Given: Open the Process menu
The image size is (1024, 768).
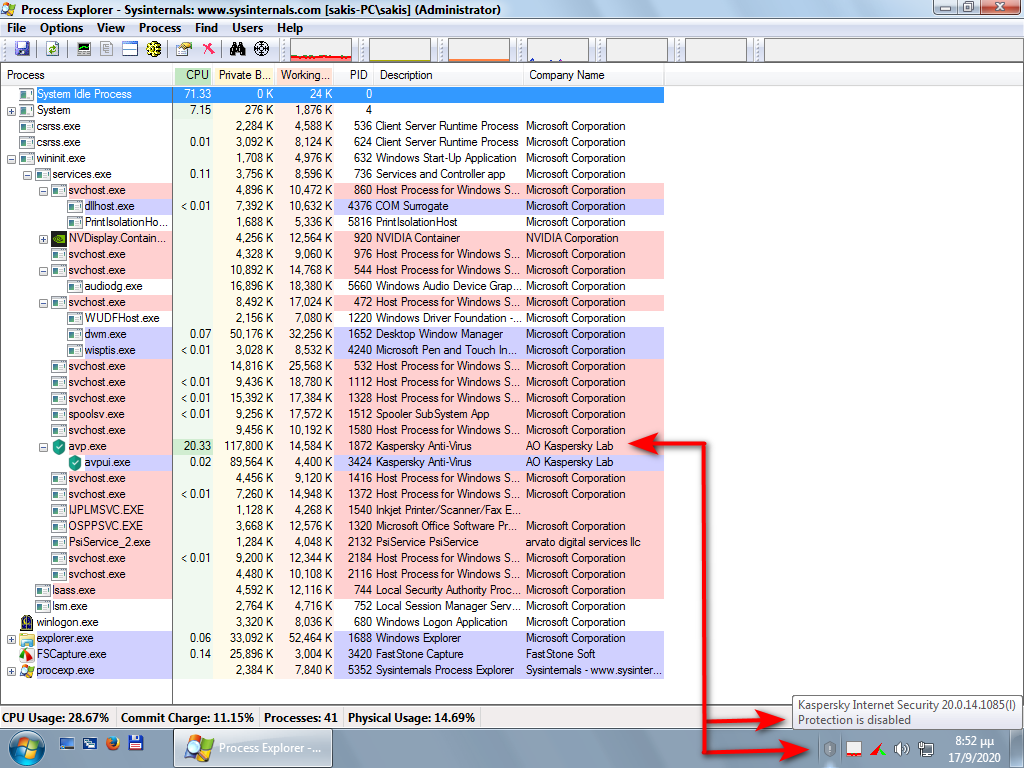Looking at the screenshot, I should [x=160, y=28].
